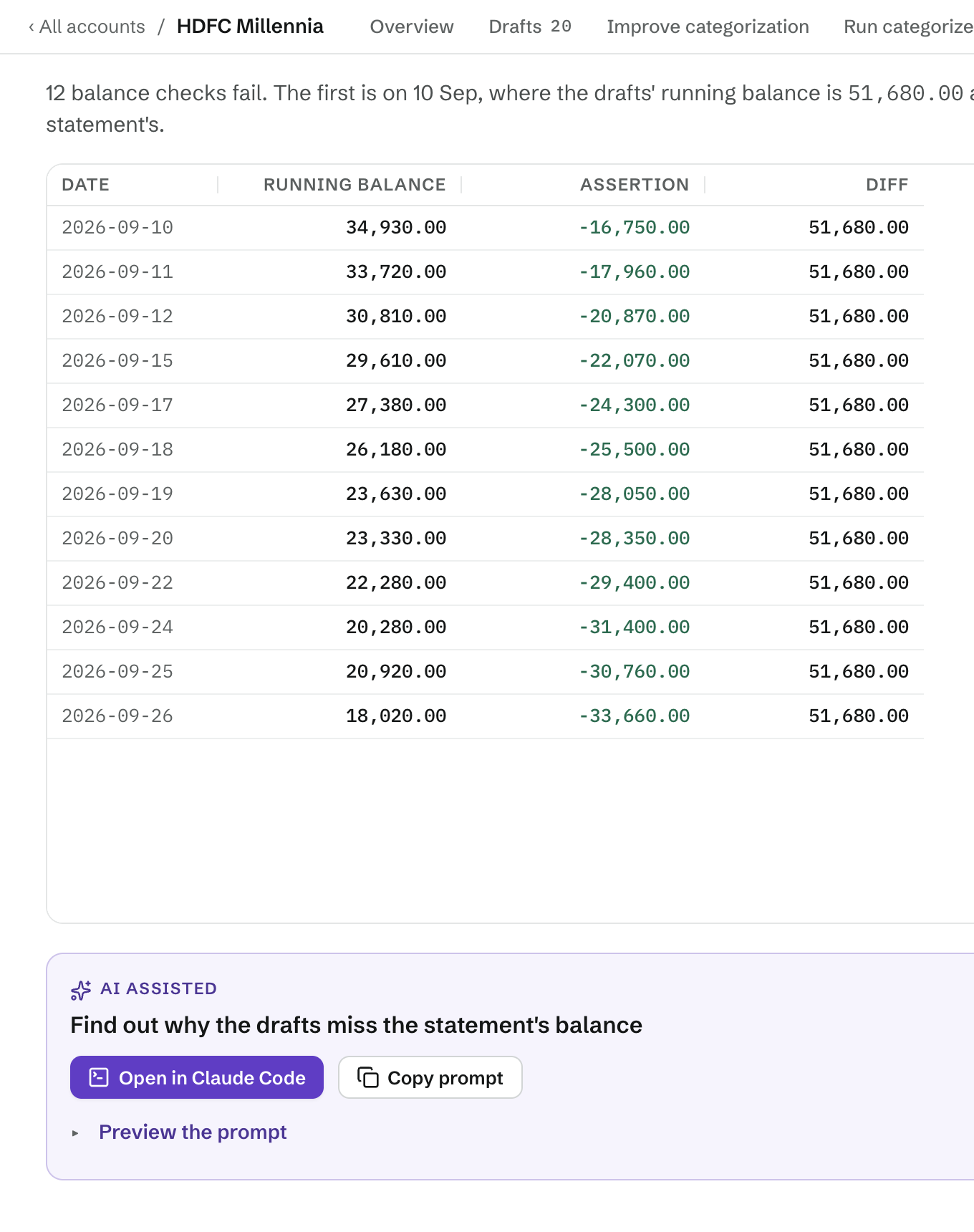Click assertion value -28,050.00
Screen dimensions: 974x1232
(x=635, y=494)
